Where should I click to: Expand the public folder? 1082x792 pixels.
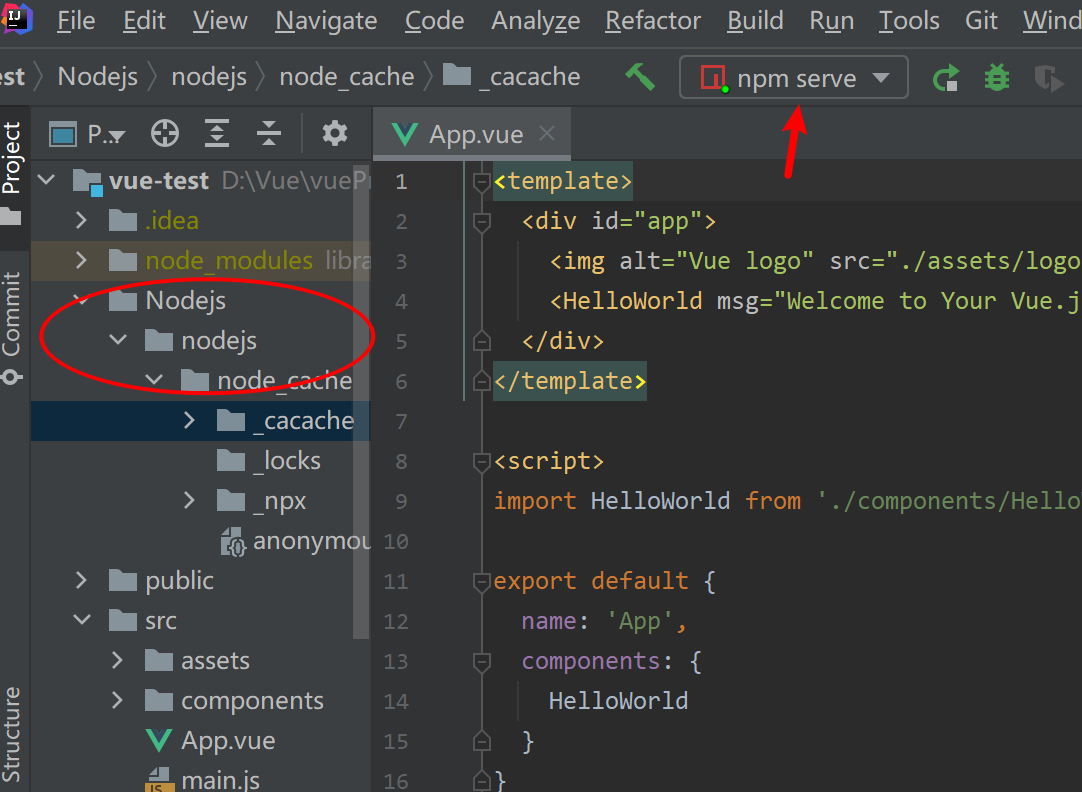pyautogui.click(x=81, y=580)
